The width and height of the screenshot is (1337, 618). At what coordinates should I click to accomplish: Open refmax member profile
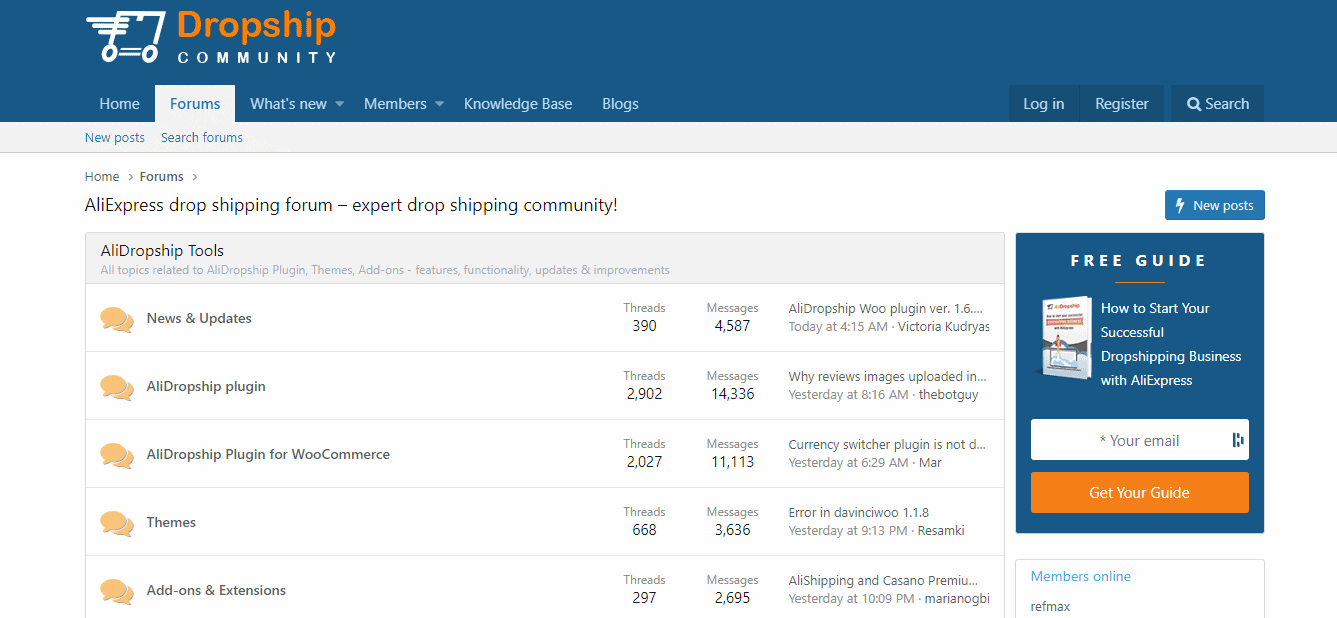click(x=1050, y=607)
